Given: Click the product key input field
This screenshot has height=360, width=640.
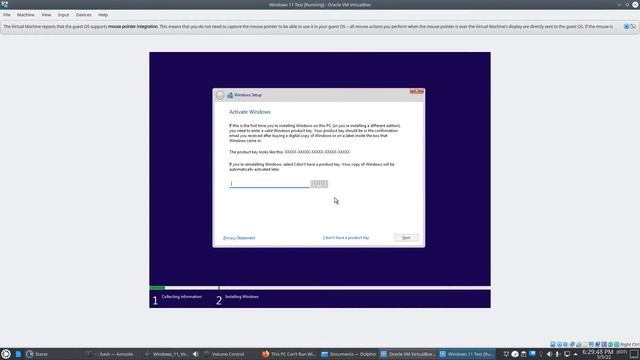Looking at the screenshot, I should pyautogui.click(x=269, y=184).
